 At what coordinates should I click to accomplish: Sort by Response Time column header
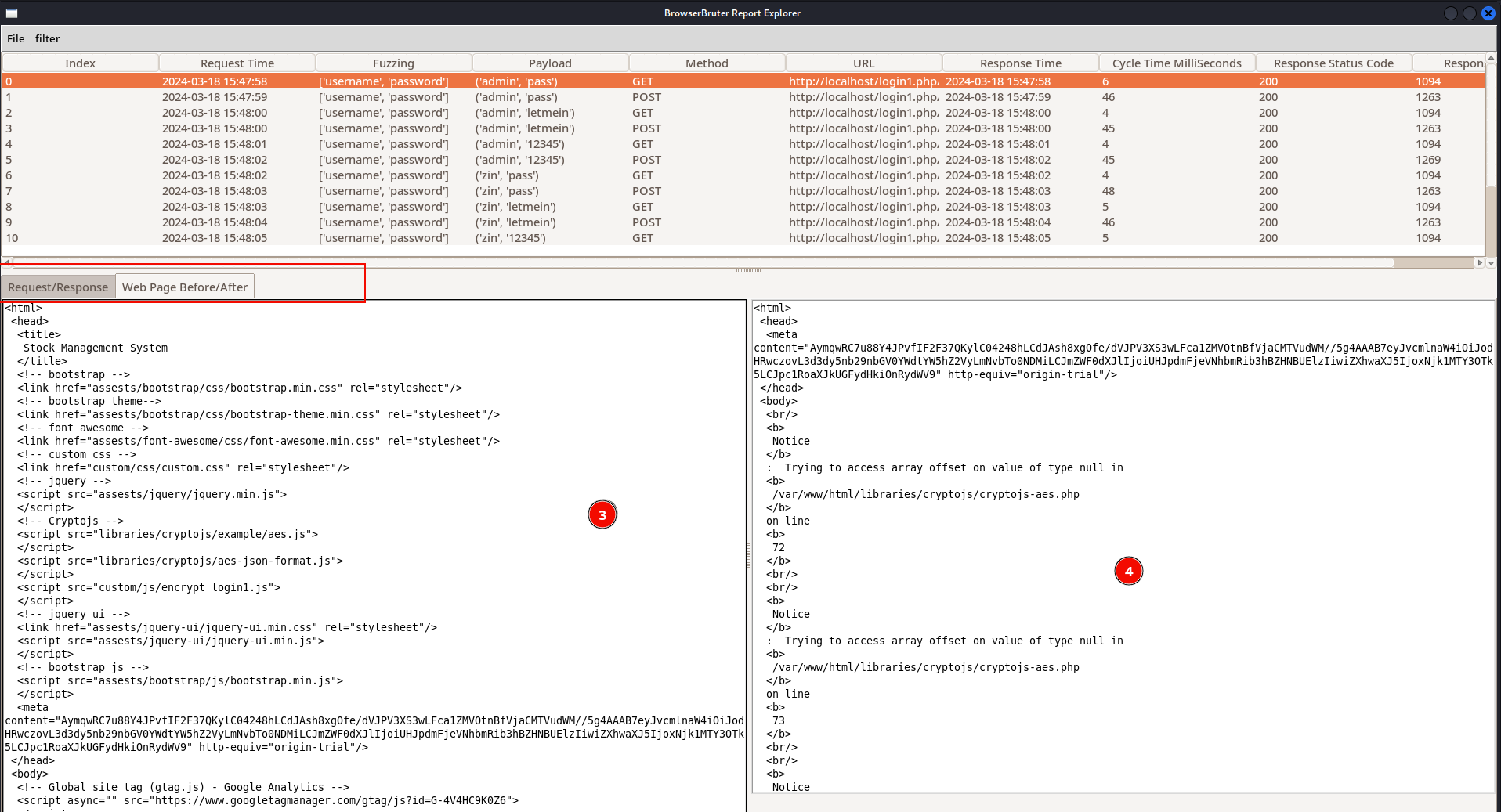coord(1020,63)
